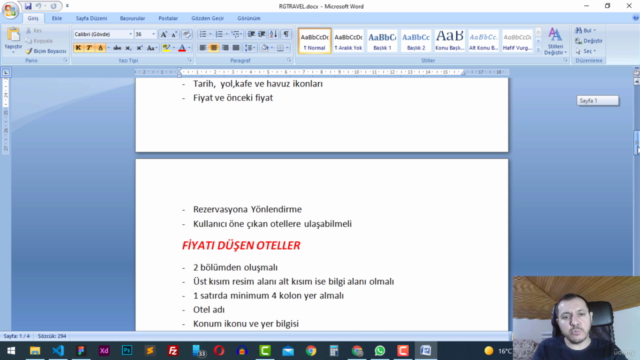Expand styles gallery more arrow
Screen dimensions: 640x360
tap(538, 50)
